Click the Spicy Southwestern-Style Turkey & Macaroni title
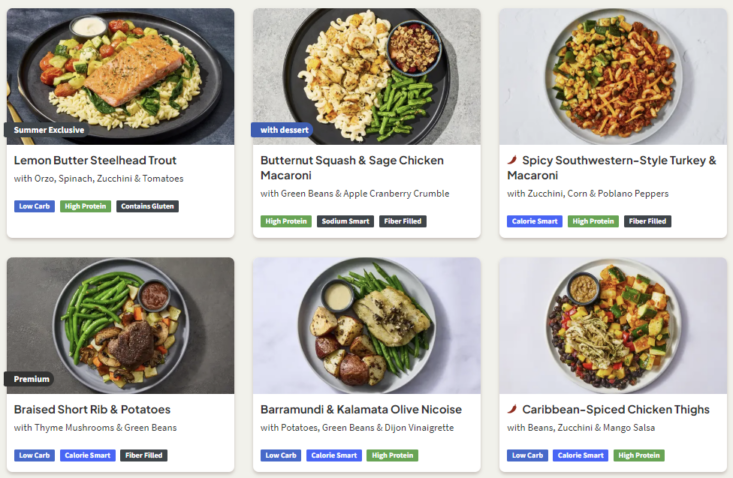 (x=611, y=168)
